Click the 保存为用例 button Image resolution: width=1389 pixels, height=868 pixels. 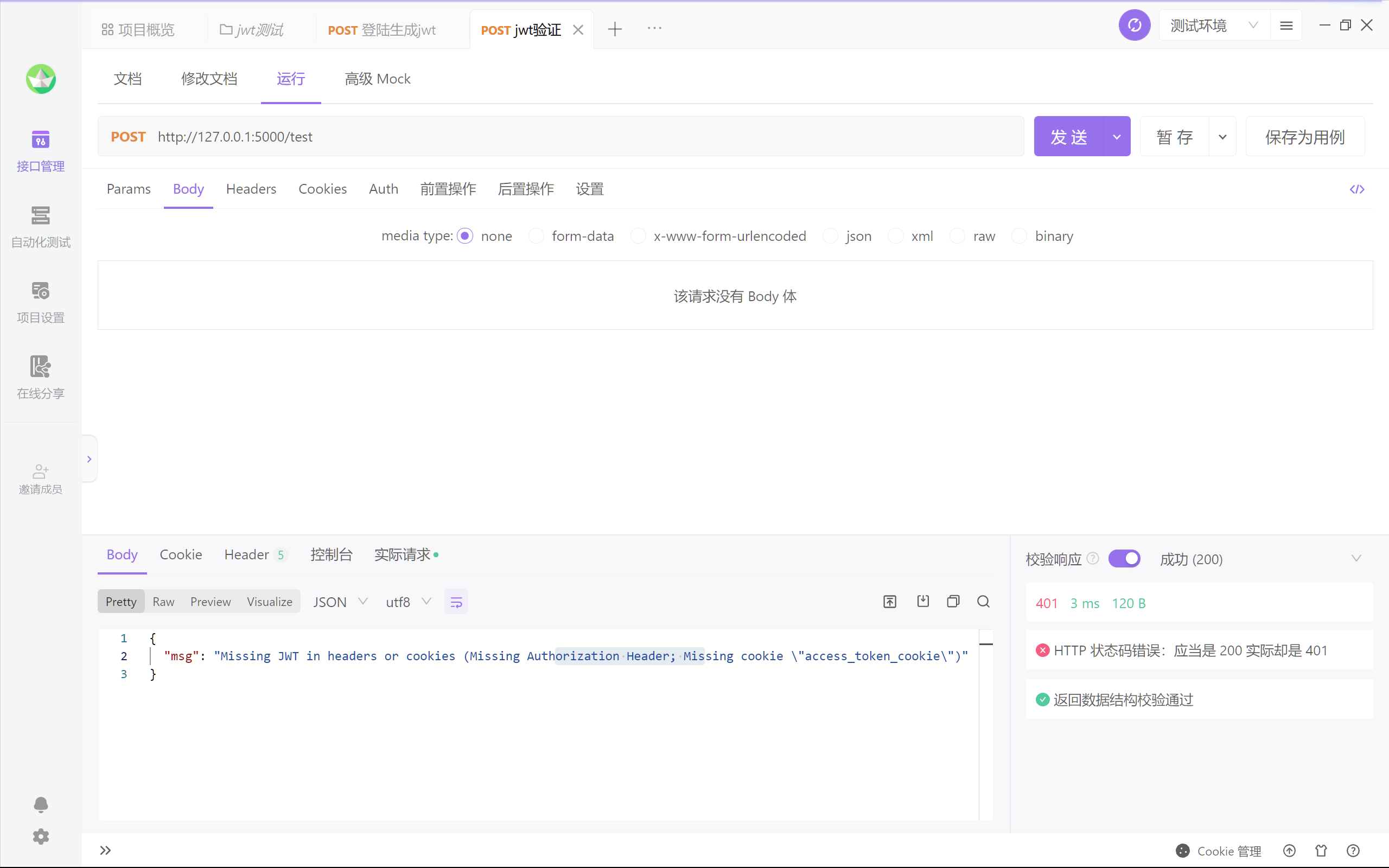1304,137
